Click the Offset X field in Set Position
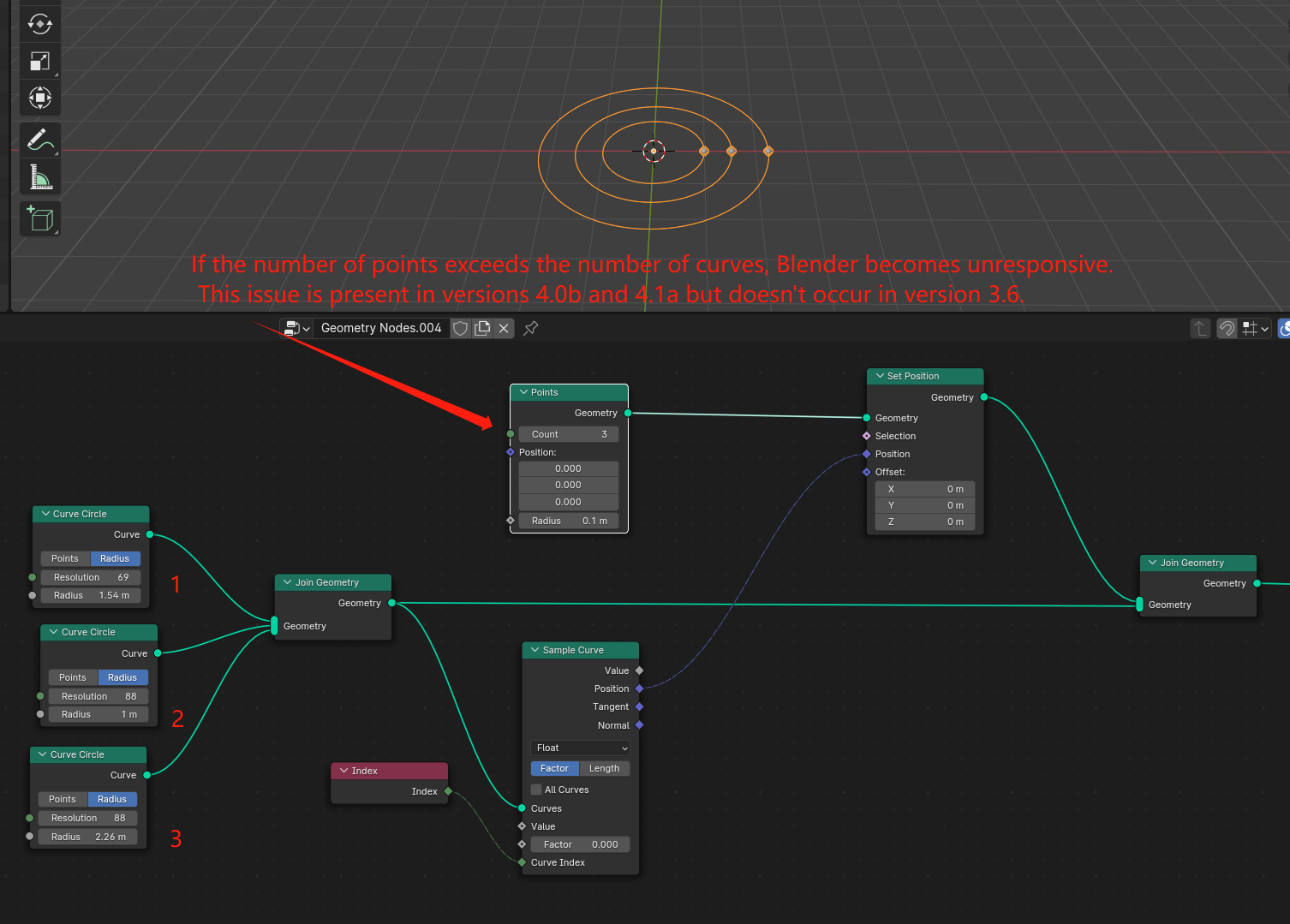The image size is (1290, 924). tap(925, 489)
